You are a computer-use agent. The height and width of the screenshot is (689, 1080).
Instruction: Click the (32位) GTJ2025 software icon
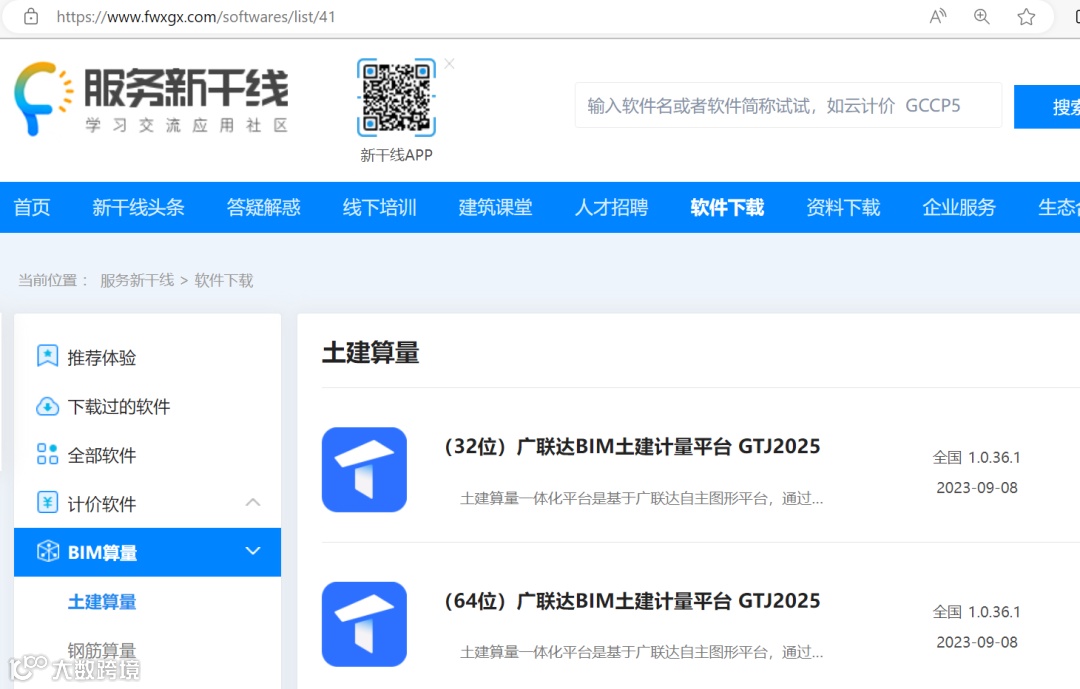tap(364, 469)
